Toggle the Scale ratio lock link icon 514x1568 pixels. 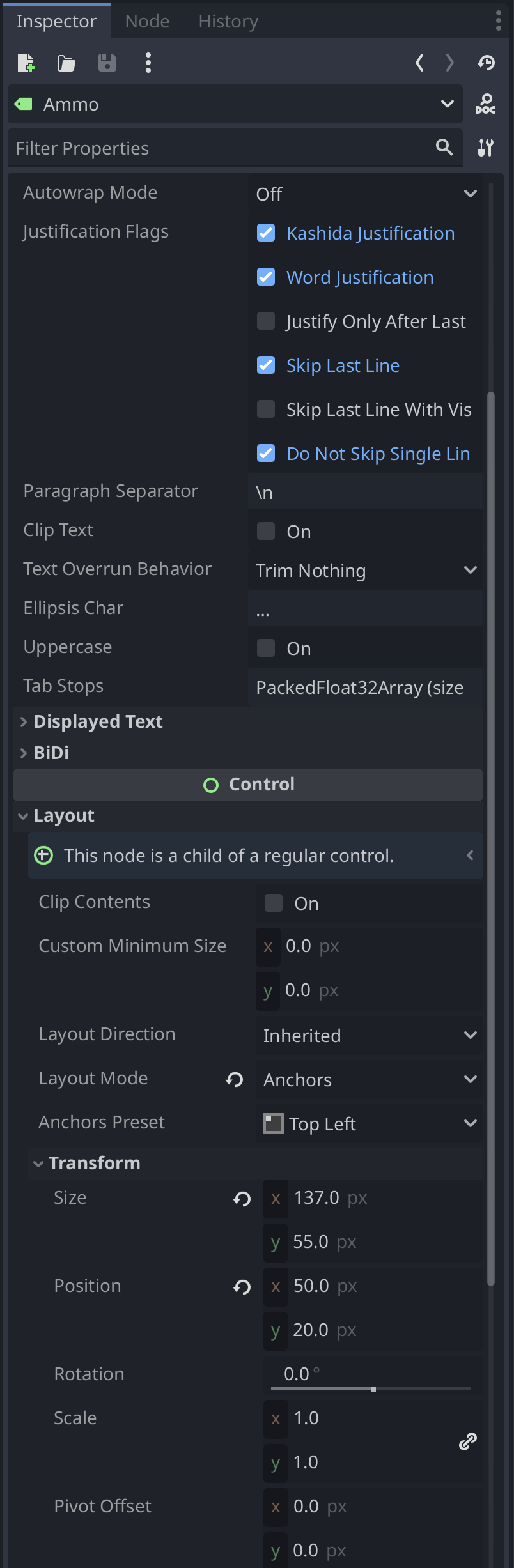[x=468, y=1440]
